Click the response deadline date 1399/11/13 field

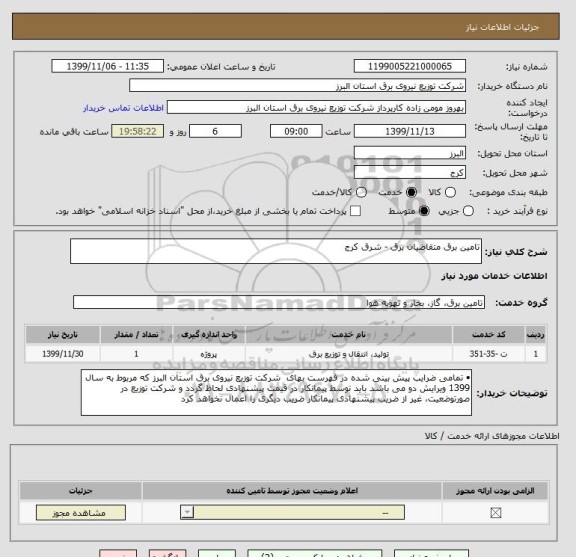410,132
